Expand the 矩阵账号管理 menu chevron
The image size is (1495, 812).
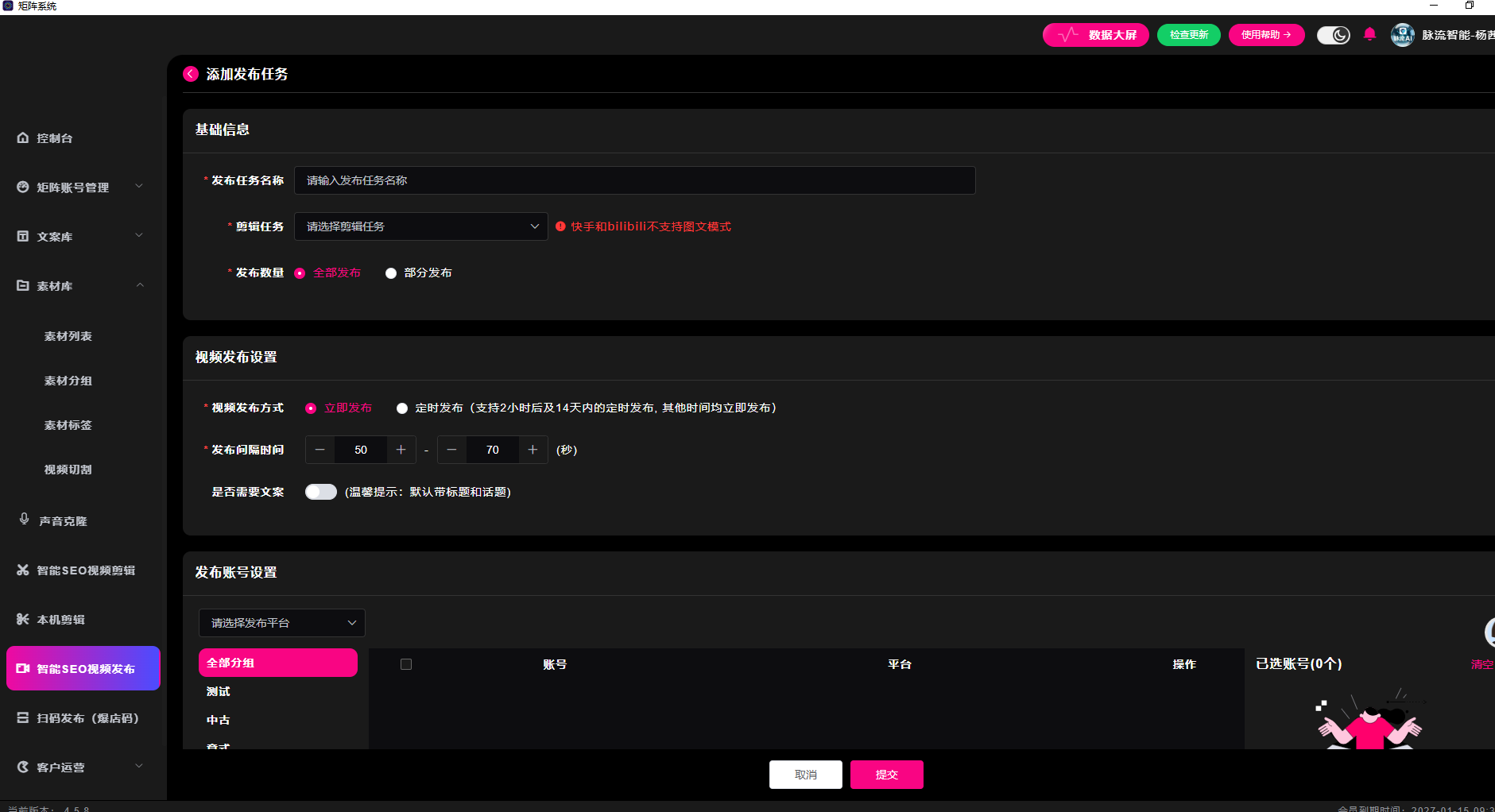click(139, 186)
